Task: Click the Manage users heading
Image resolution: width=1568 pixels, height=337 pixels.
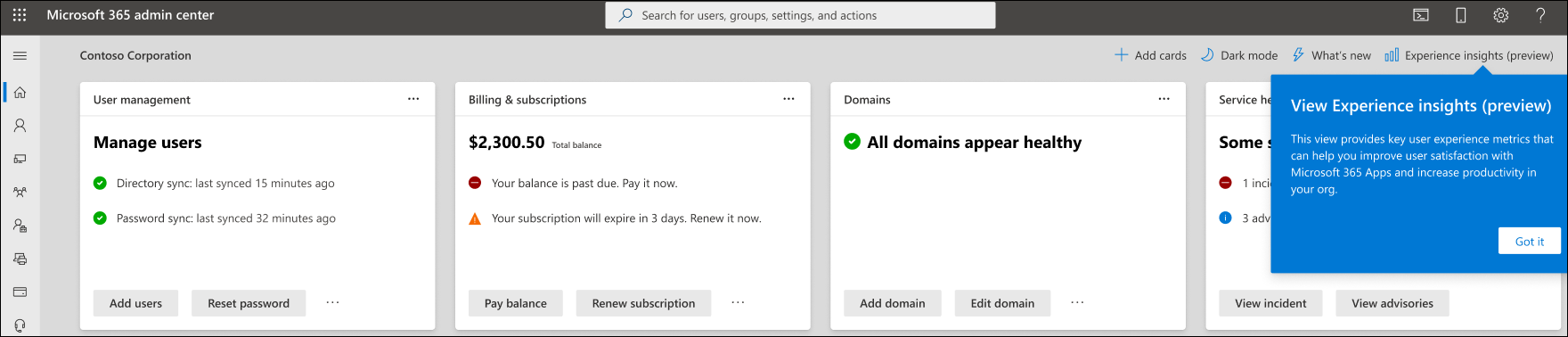Action: (x=147, y=143)
